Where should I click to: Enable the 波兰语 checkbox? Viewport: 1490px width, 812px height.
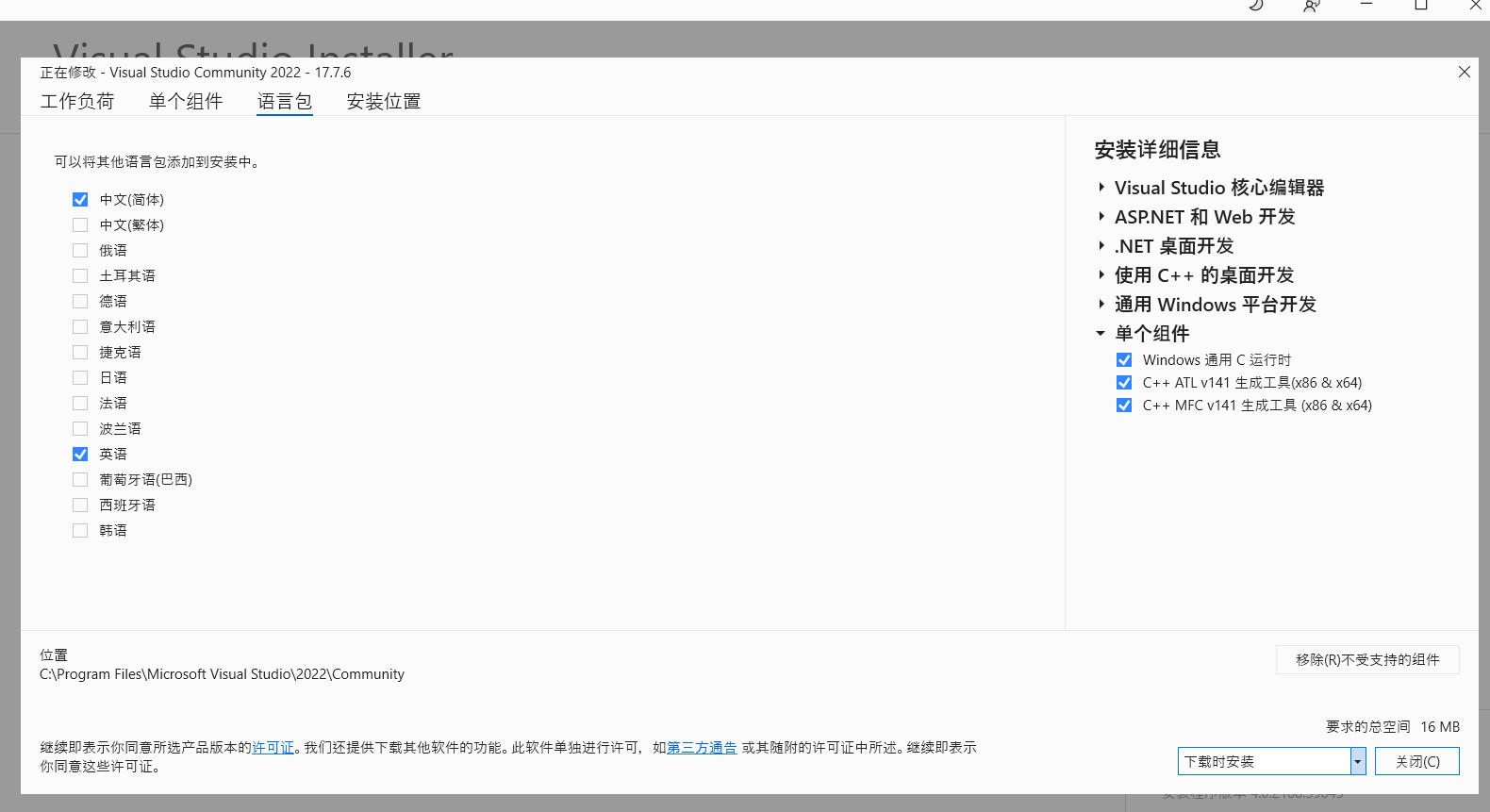tap(80, 429)
